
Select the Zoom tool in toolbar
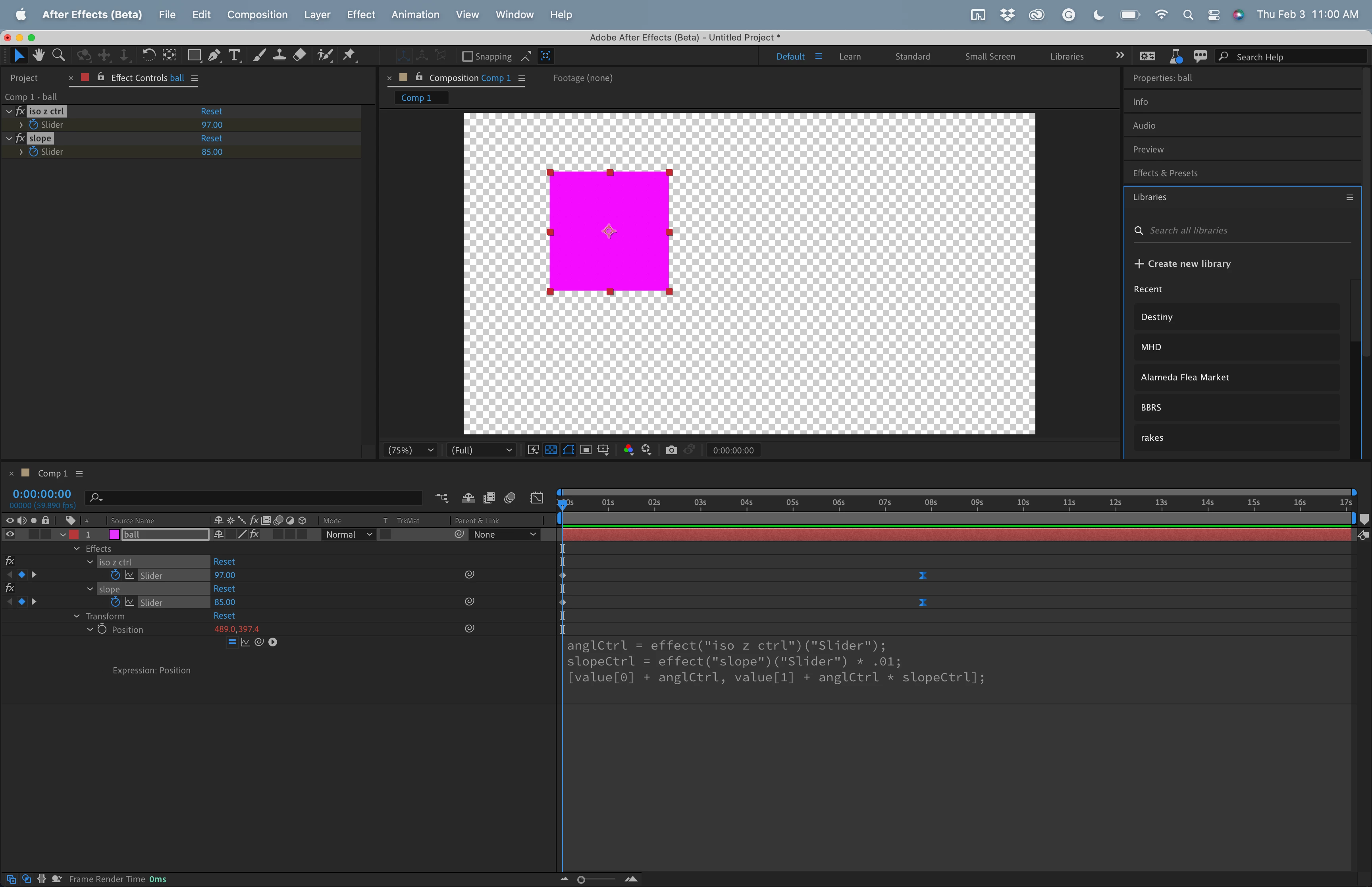58,55
